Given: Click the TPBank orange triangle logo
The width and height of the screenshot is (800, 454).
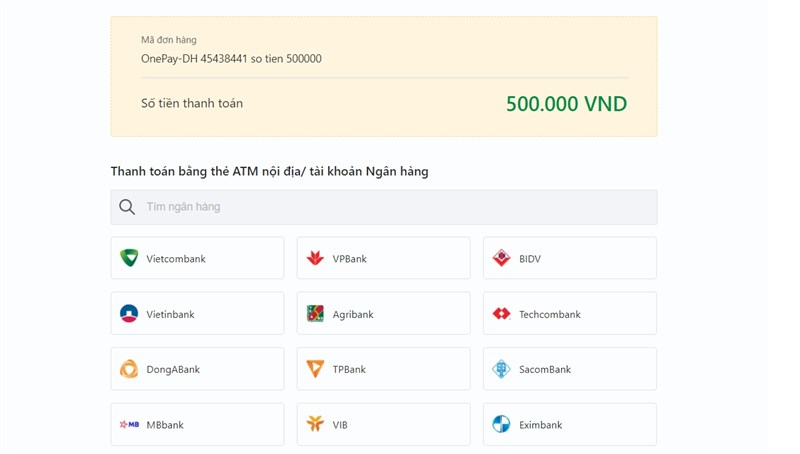Looking at the screenshot, I should [x=315, y=369].
